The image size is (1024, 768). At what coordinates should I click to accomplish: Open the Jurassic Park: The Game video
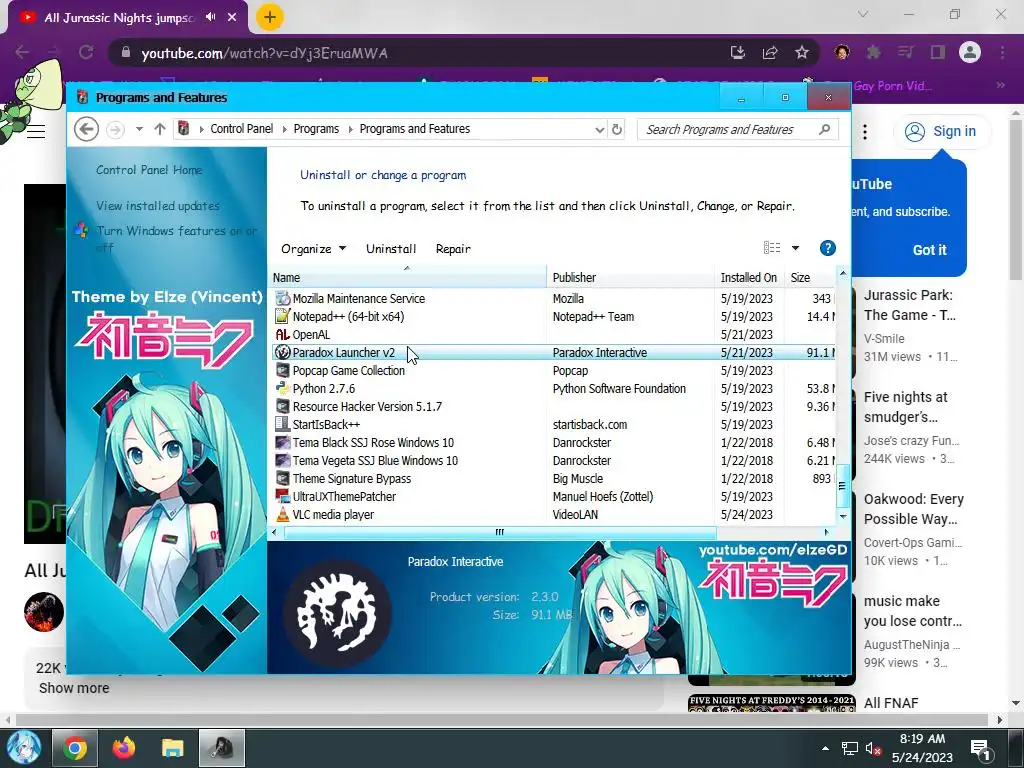[x=909, y=305]
